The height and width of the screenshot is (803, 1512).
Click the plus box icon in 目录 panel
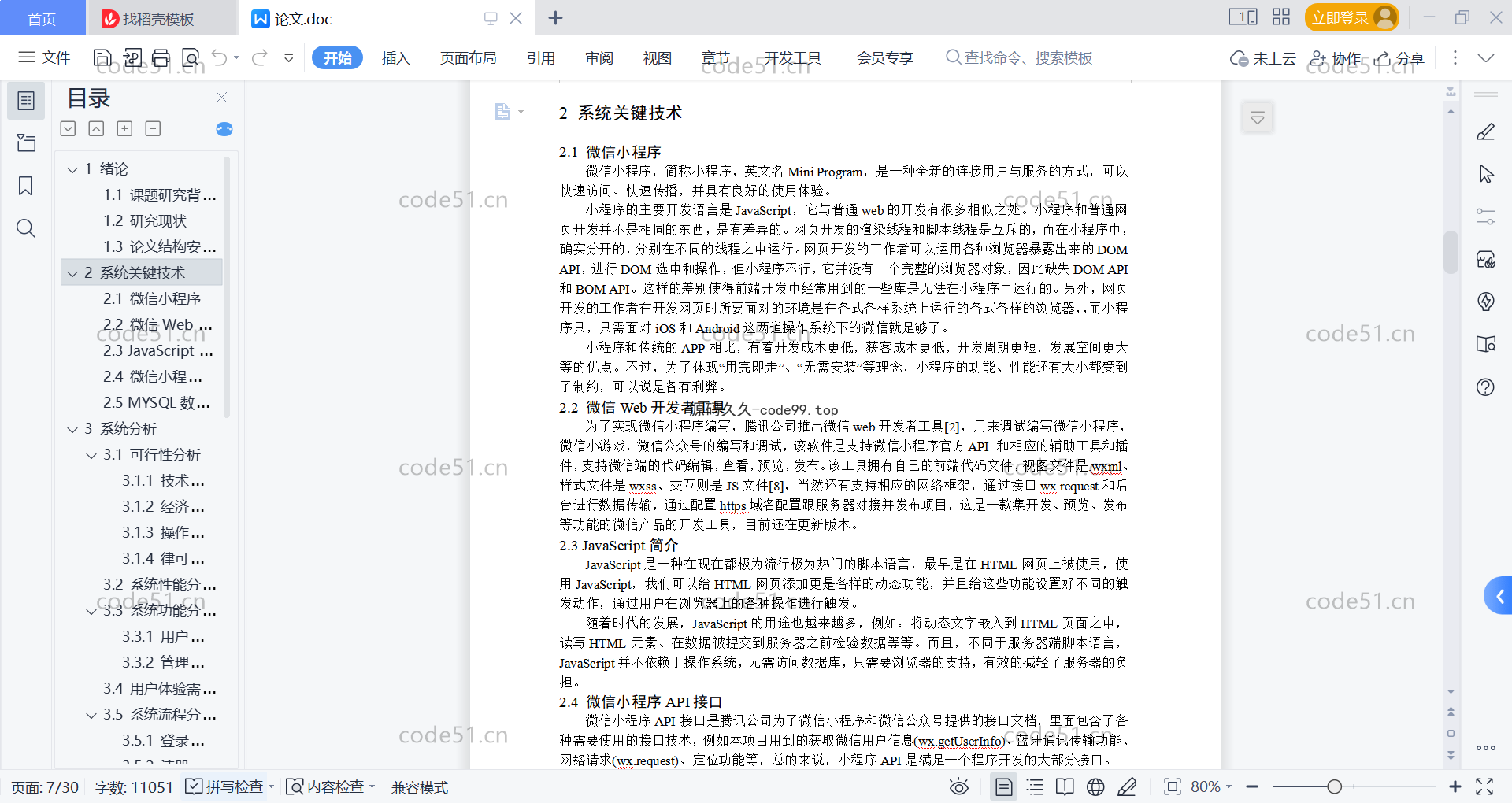[x=124, y=128]
